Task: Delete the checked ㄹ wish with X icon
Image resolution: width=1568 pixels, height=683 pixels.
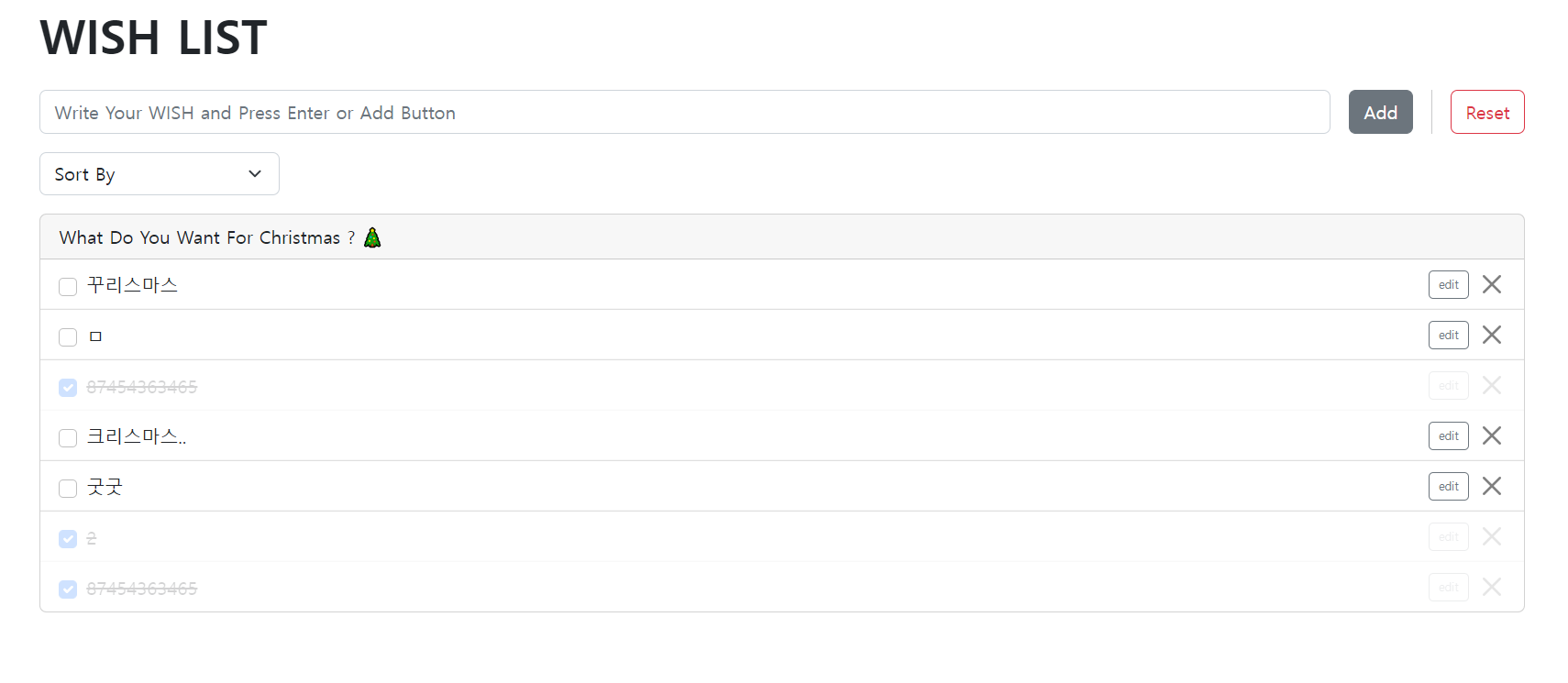Action: [1492, 536]
